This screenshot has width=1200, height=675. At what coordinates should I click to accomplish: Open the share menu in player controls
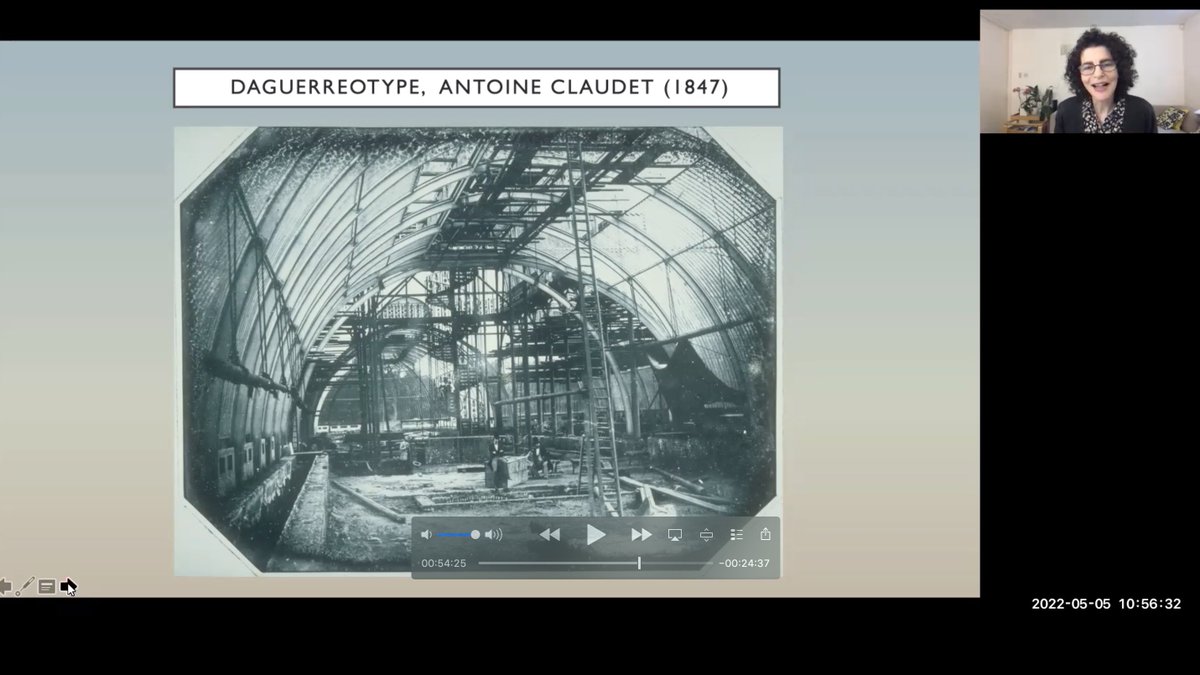pos(765,534)
